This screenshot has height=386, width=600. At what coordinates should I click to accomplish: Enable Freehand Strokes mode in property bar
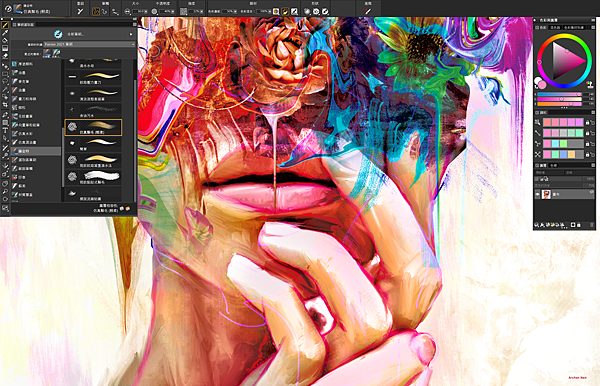96,11
